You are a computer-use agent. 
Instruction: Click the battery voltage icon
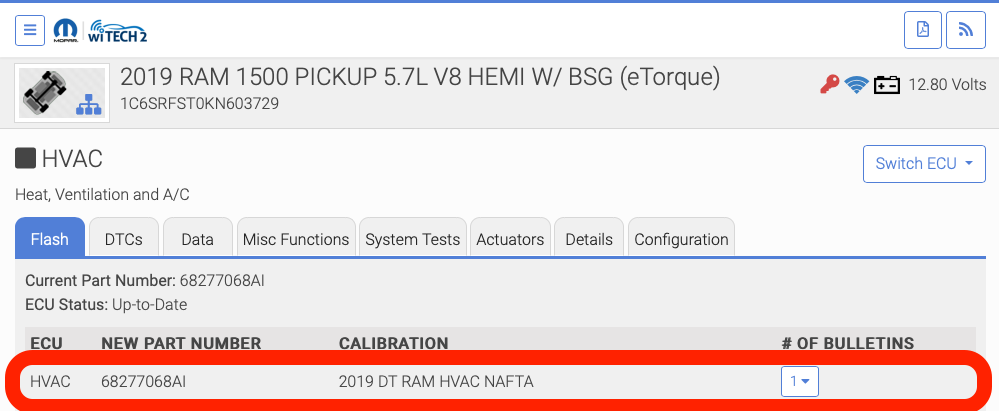click(886, 85)
